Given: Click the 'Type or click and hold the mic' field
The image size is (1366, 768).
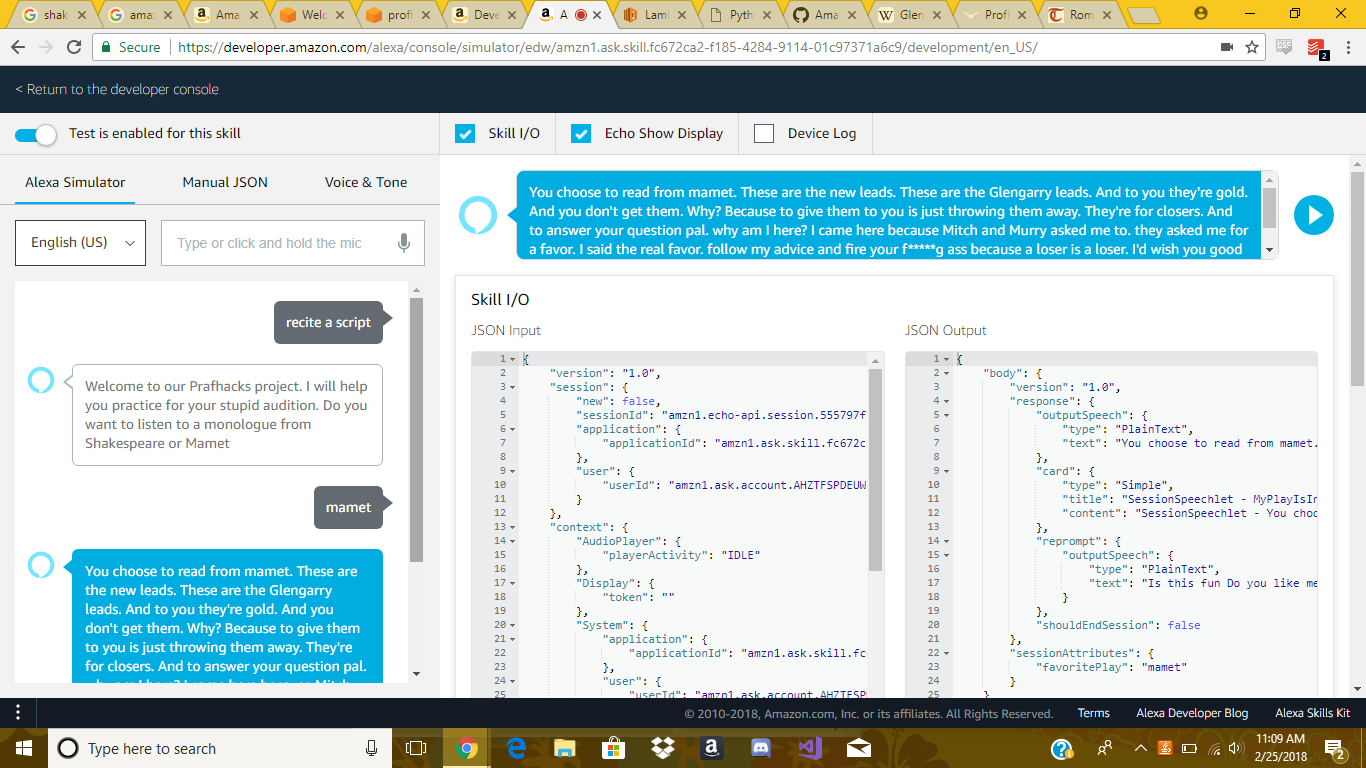Looking at the screenshot, I should pos(293,243).
